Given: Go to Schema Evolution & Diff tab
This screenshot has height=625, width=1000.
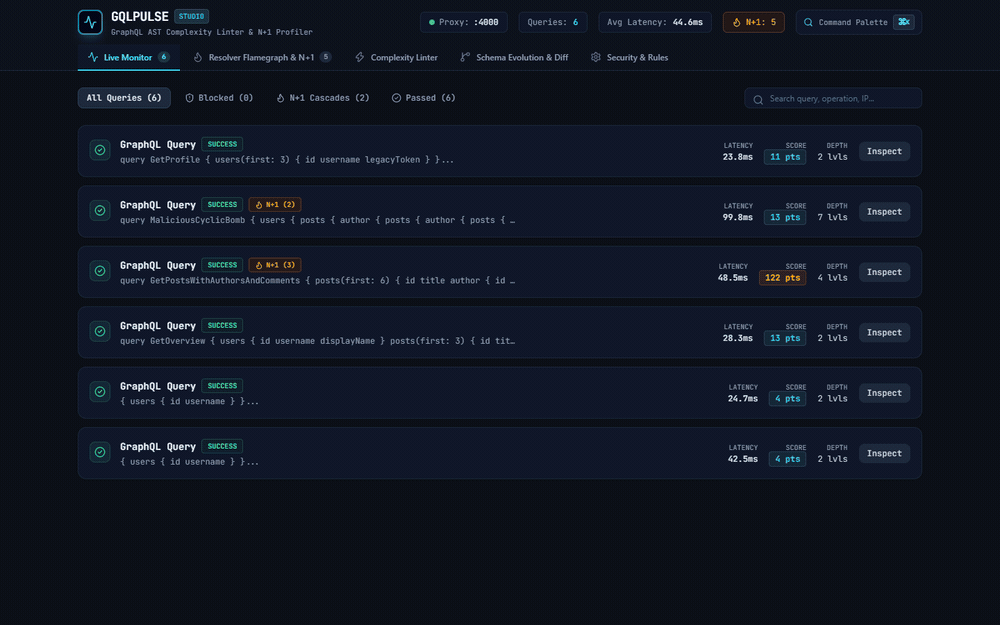Looking at the screenshot, I should pyautogui.click(x=514, y=57).
